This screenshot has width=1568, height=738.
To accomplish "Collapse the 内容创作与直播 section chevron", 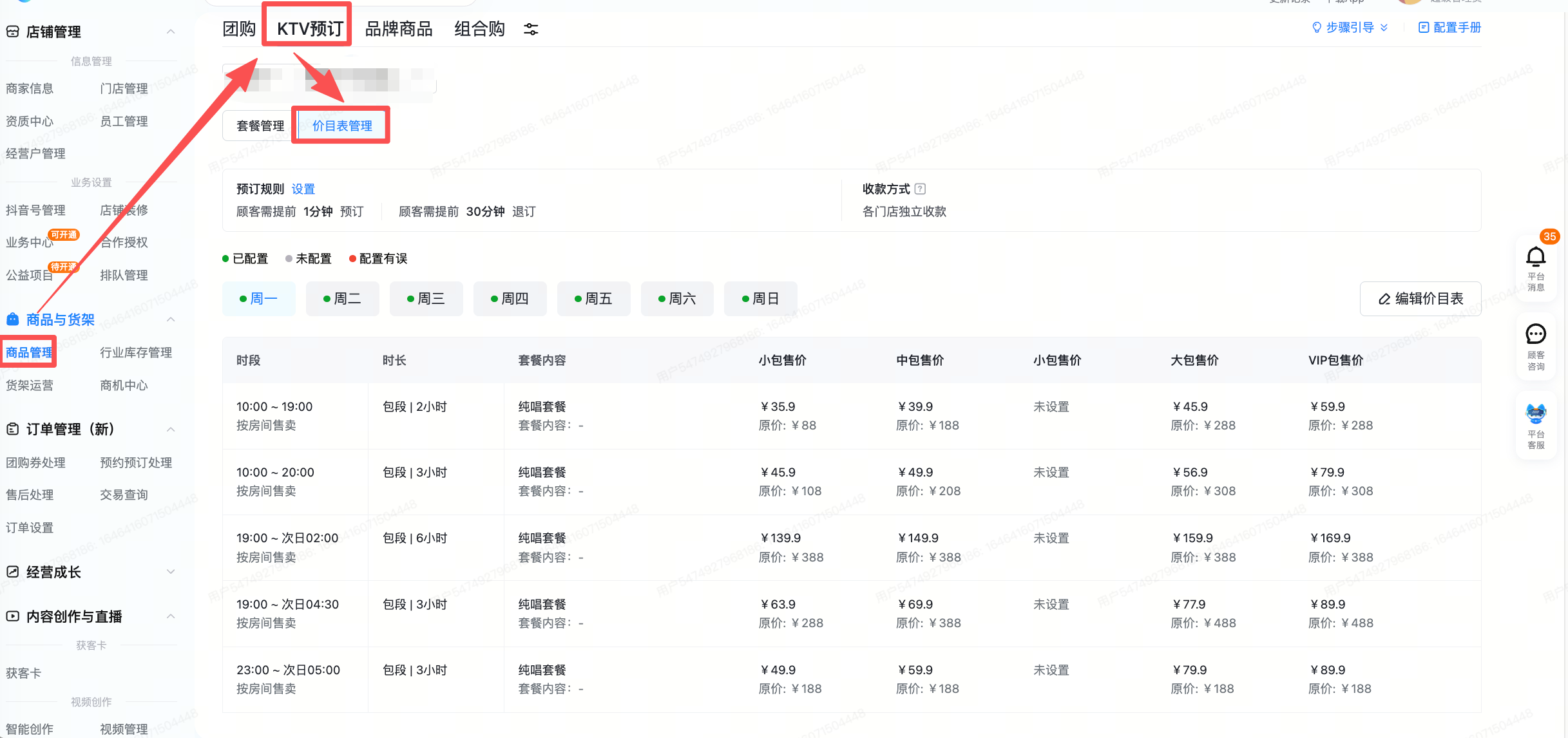I will point(171,616).
